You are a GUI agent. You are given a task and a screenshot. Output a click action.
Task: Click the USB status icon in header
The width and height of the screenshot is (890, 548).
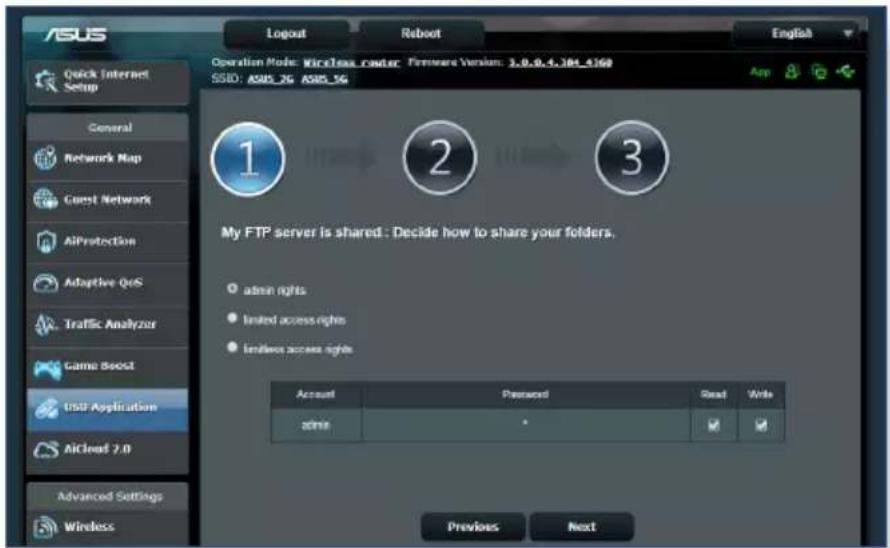tap(845, 72)
